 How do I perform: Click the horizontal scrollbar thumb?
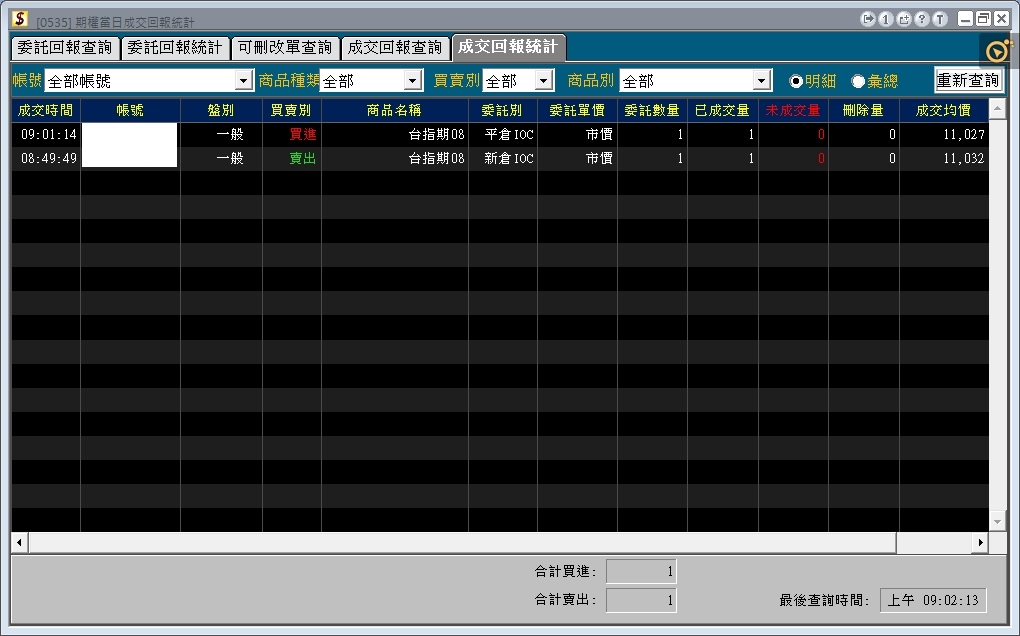(x=463, y=542)
